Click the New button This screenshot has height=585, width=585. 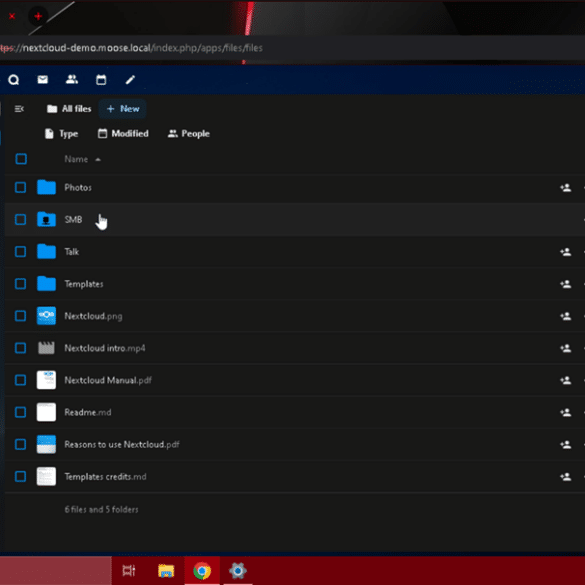tap(123, 109)
